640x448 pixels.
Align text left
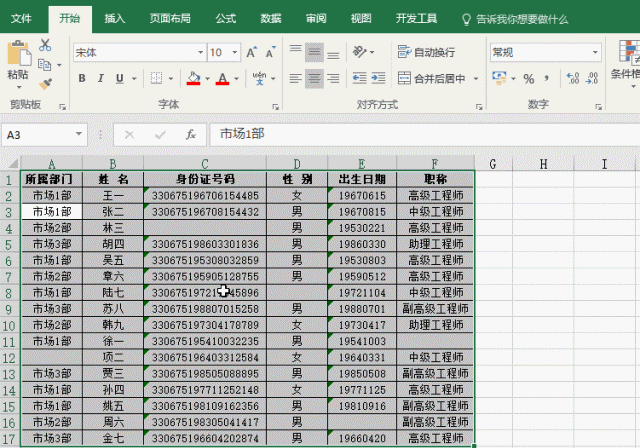(x=296, y=78)
